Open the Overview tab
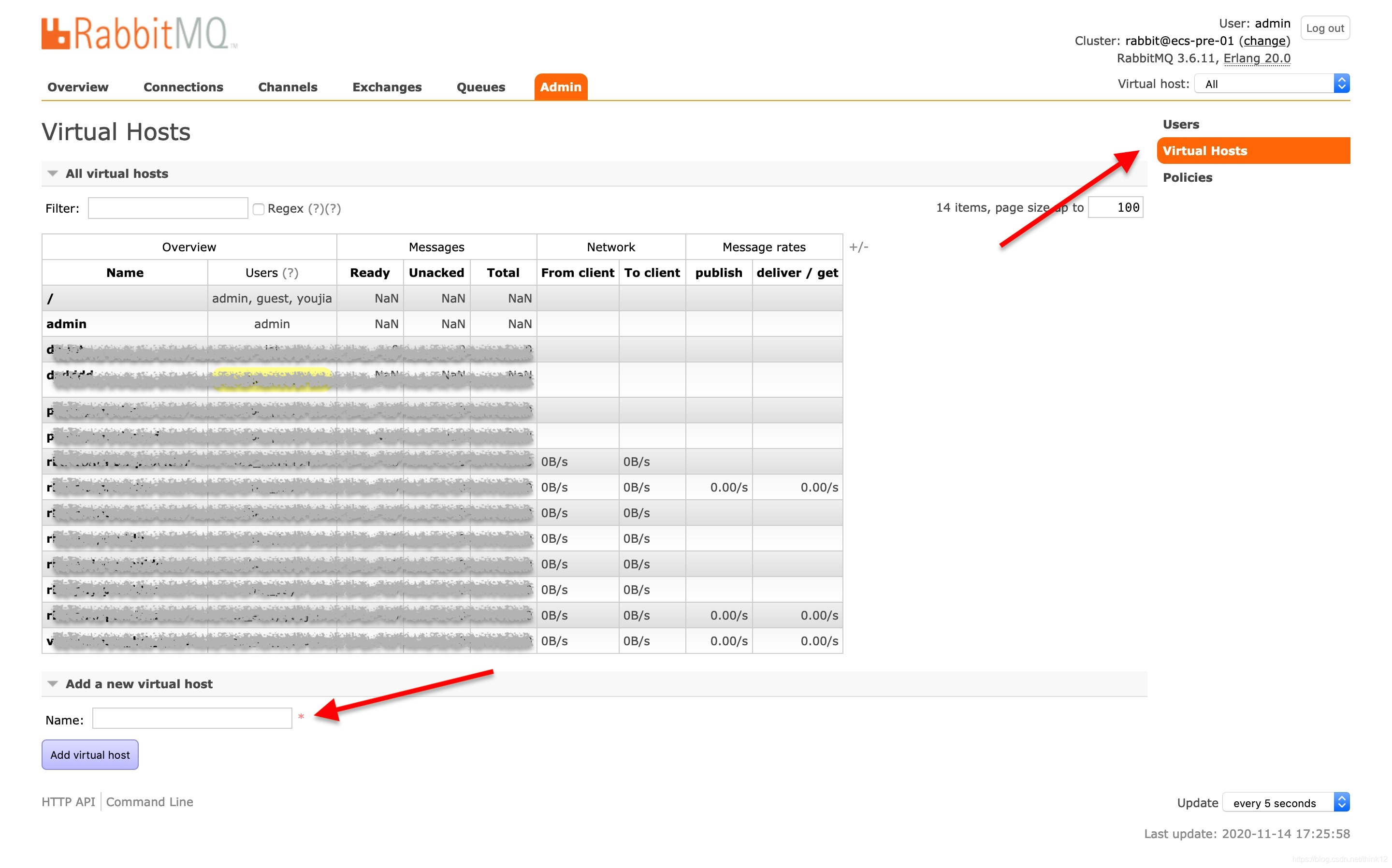Screen dimensions: 1392x868 click(x=77, y=87)
